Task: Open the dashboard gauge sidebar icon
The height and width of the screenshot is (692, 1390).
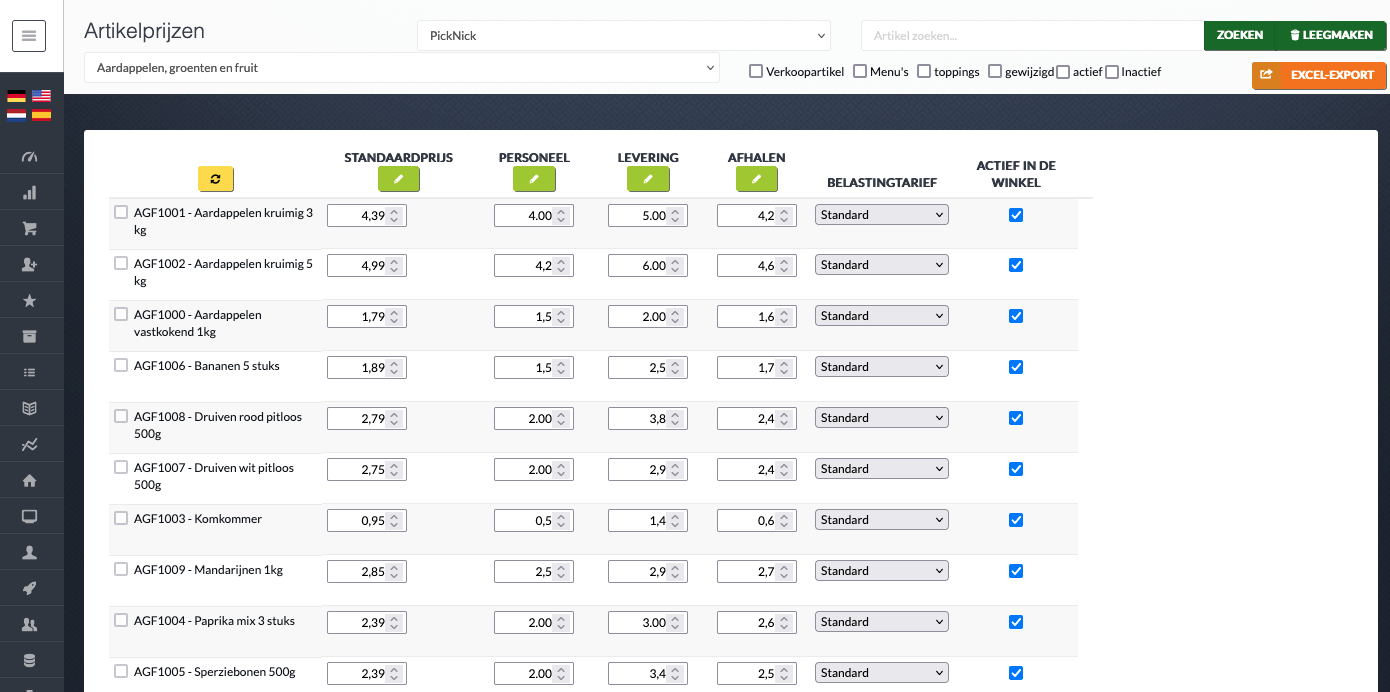Action: point(29,157)
